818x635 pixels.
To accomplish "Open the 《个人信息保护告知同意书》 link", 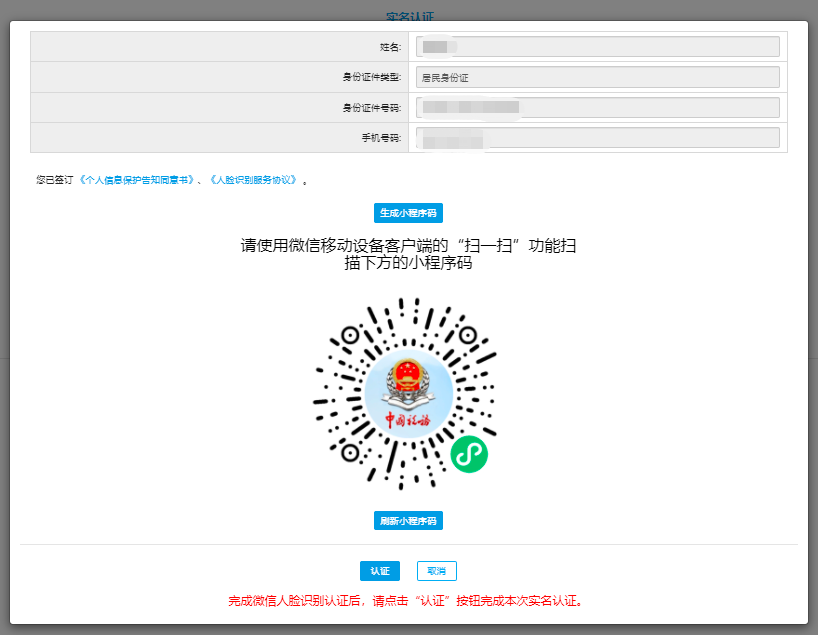I will coord(137,180).
